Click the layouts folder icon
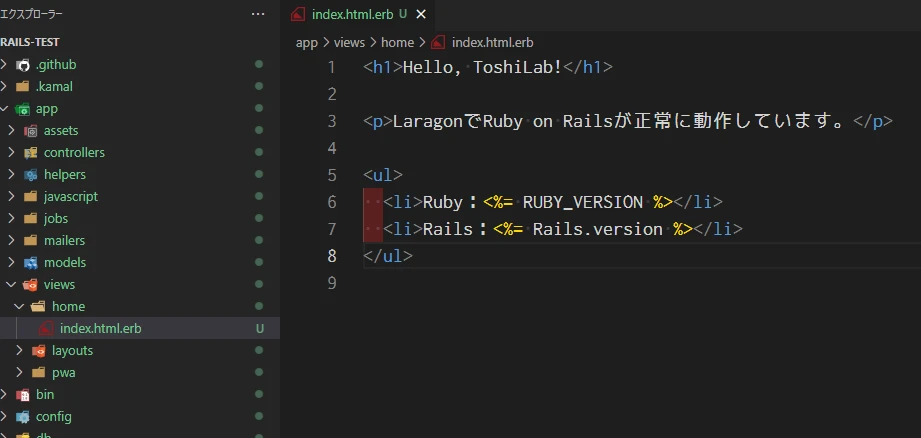The width and height of the screenshot is (921, 438). click(x=39, y=351)
